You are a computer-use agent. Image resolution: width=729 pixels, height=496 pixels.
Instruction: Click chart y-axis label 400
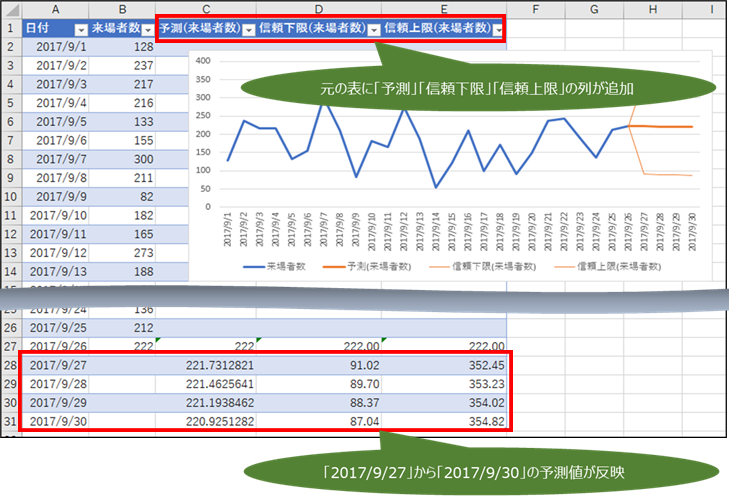click(203, 60)
